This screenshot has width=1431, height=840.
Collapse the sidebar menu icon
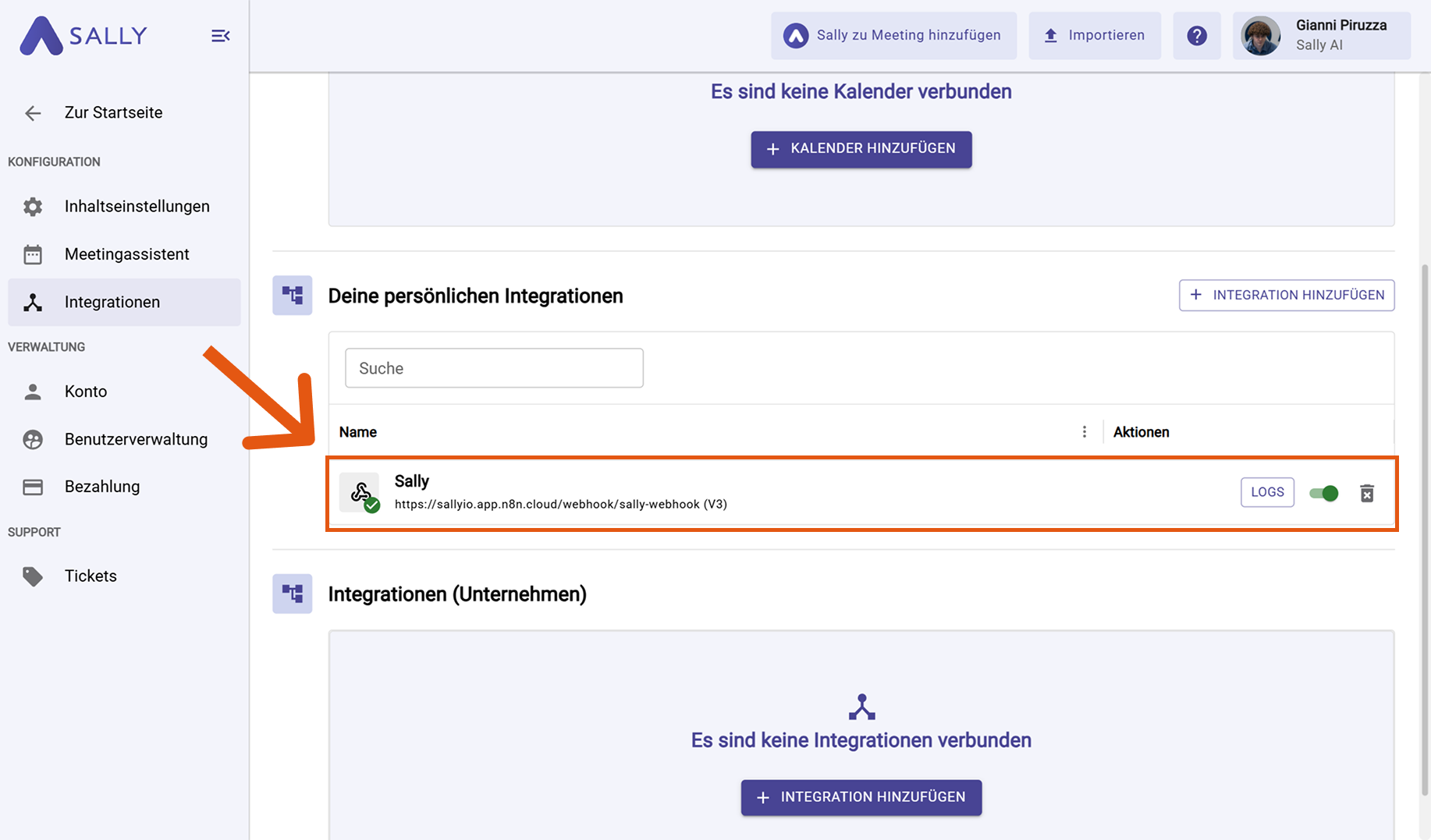221,36
